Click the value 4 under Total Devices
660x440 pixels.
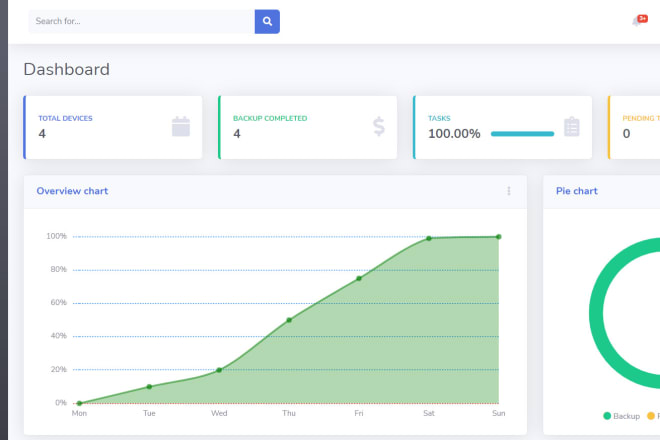click(x=42, y=134)
